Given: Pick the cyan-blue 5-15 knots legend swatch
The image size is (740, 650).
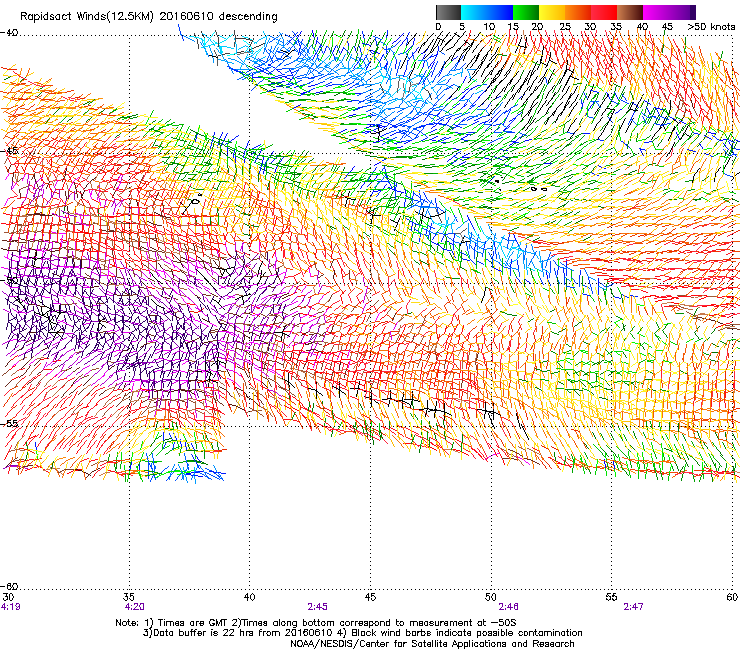Looking at the screenshot, I should coord(487,12).
